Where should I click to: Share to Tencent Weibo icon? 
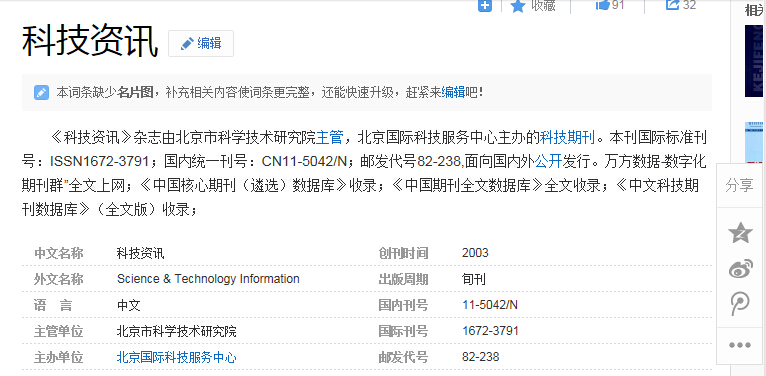740,304
